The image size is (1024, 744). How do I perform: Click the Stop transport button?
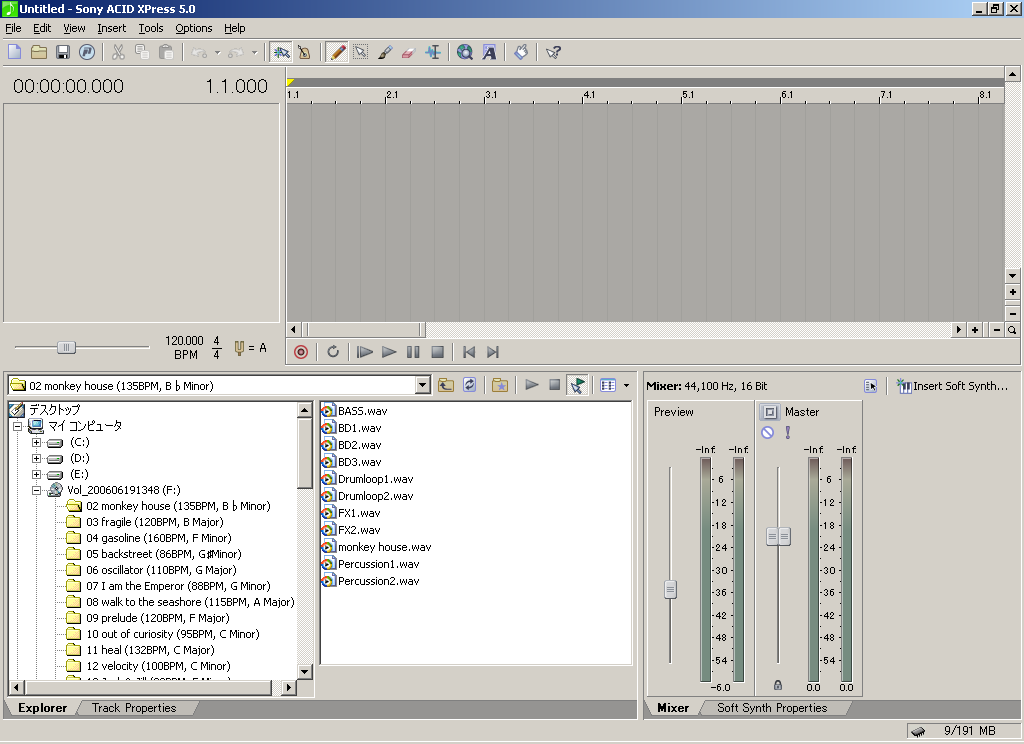[438, 352]
